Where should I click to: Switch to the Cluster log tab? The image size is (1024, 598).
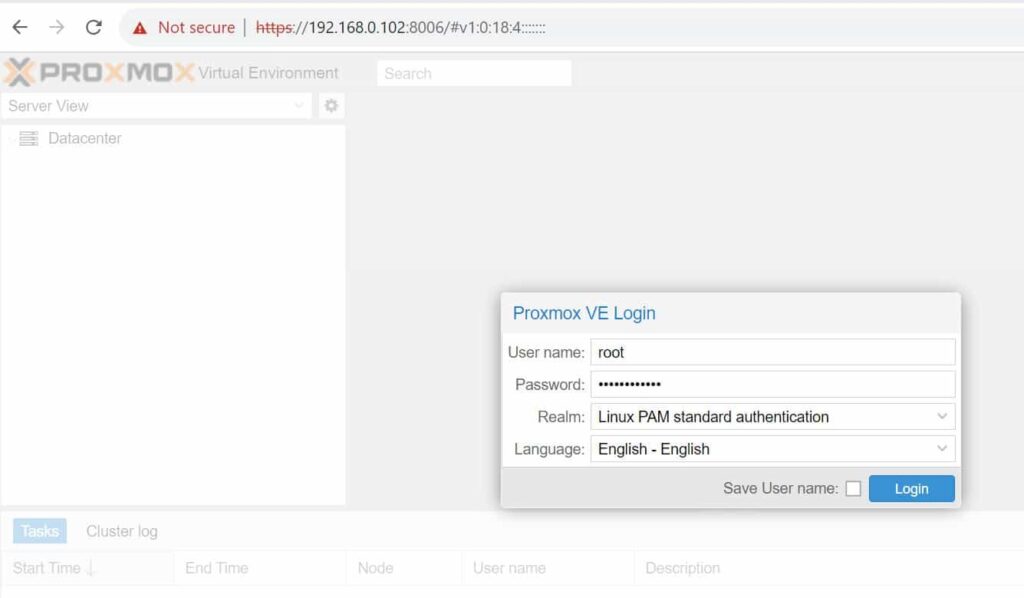tap(121, 531)
